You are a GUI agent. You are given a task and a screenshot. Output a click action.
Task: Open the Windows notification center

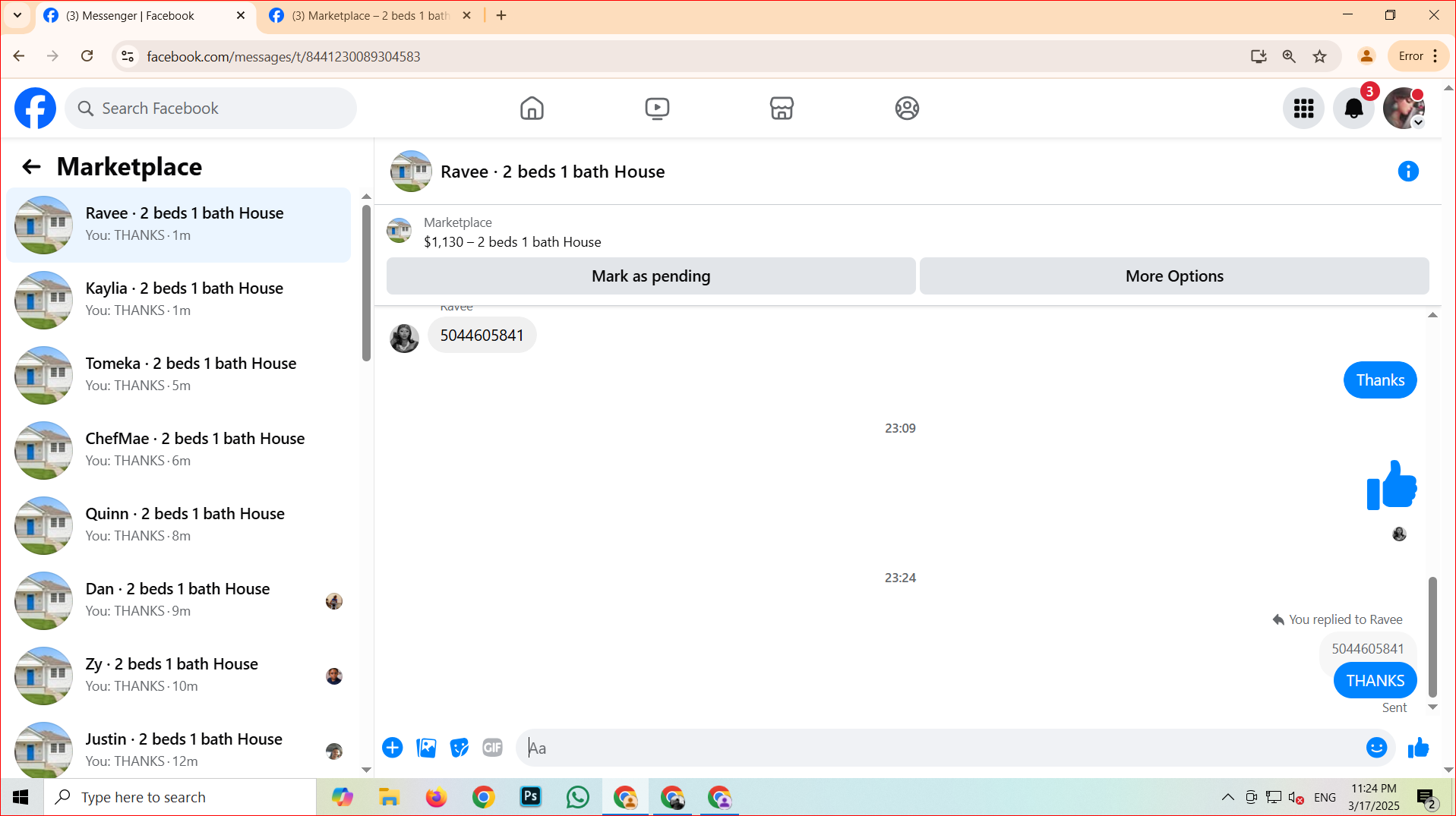point(1426,798)
